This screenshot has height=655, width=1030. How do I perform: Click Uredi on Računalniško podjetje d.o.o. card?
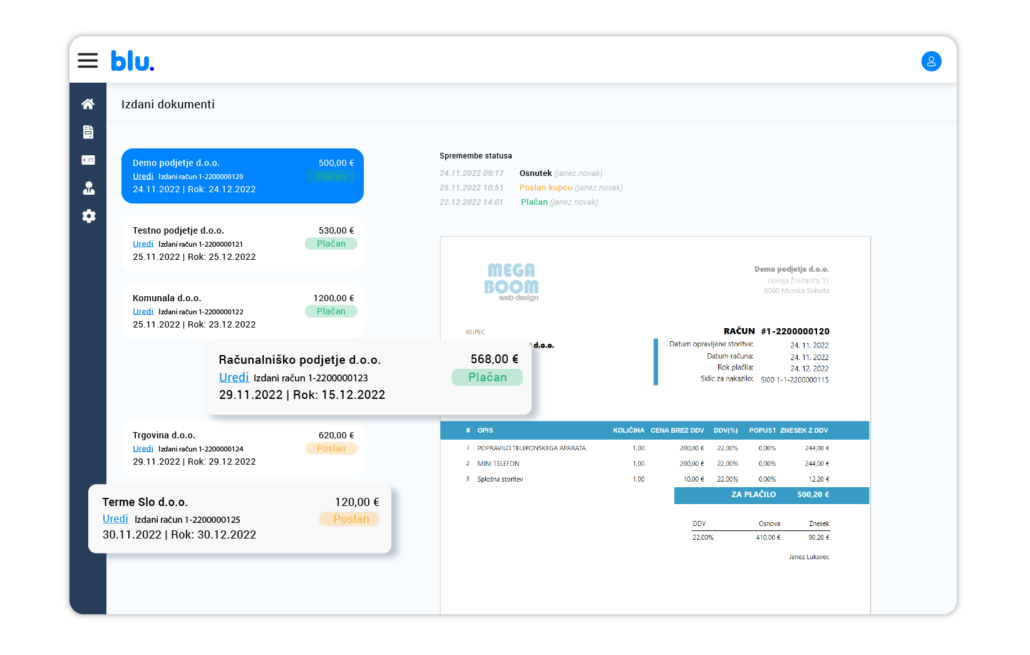click(x=233, y=378)
